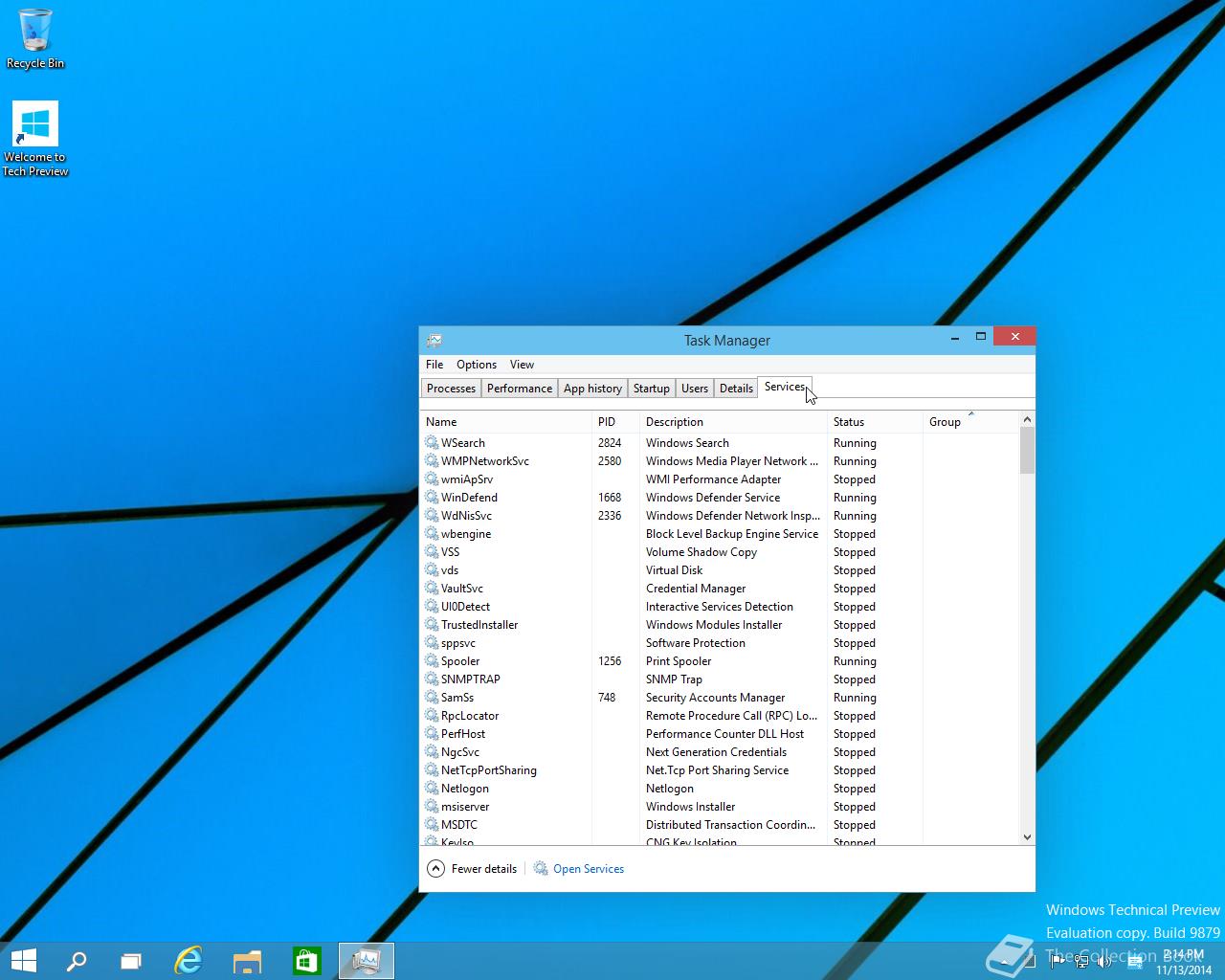Select the PerfHost service row
Screen dimensions: 1225x980
point(720,733)
